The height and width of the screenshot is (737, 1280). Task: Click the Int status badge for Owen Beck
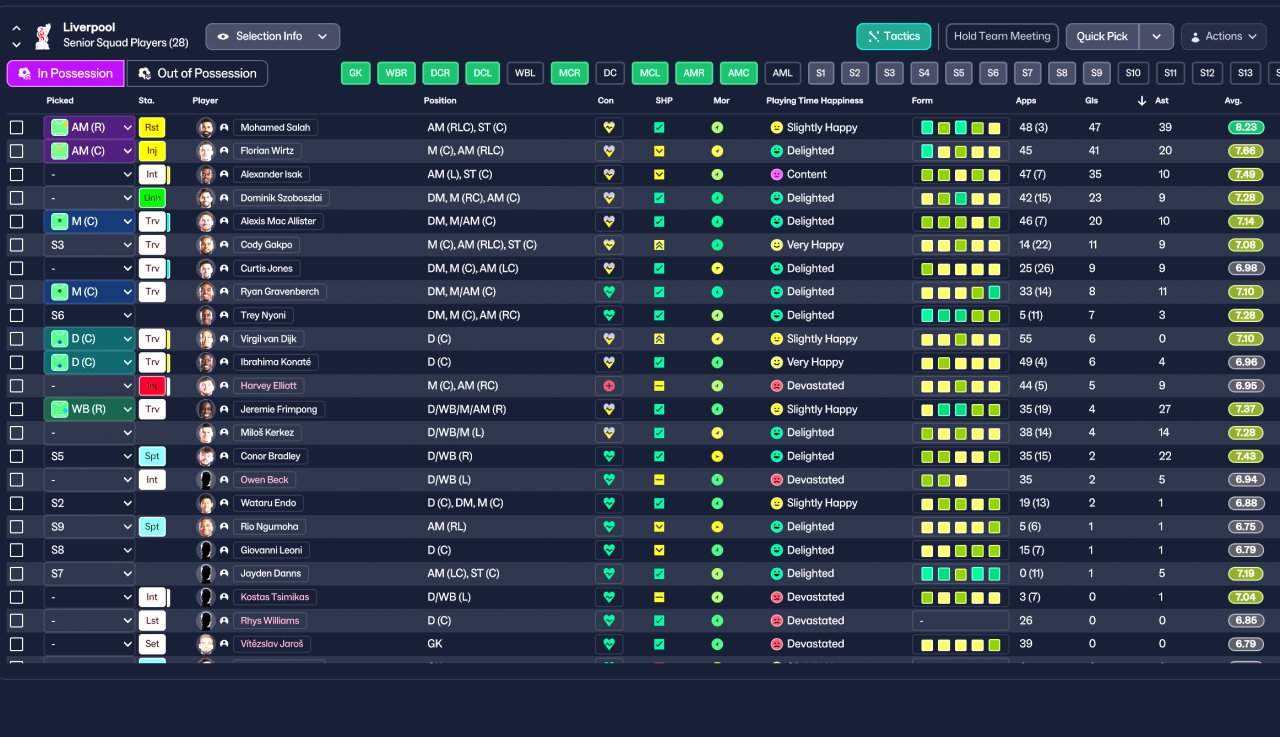(x=152, y=480)
